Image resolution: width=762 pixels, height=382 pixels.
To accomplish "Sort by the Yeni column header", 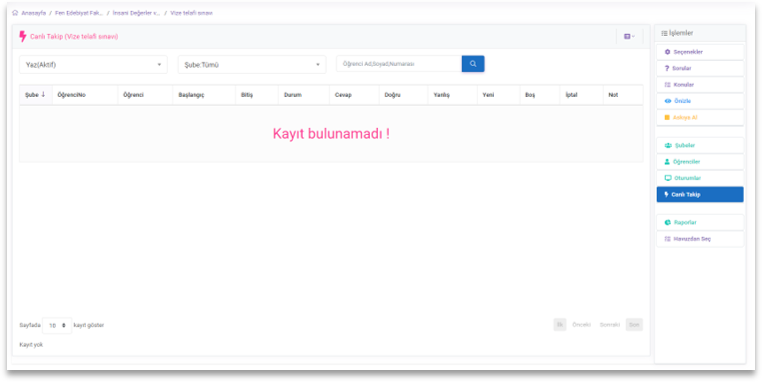I will (498, 95).
